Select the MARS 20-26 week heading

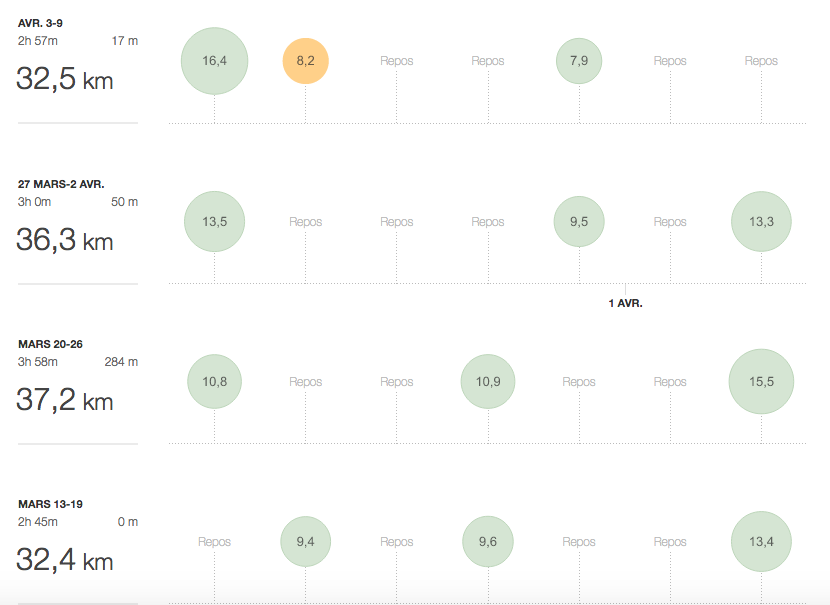(50, 344)
